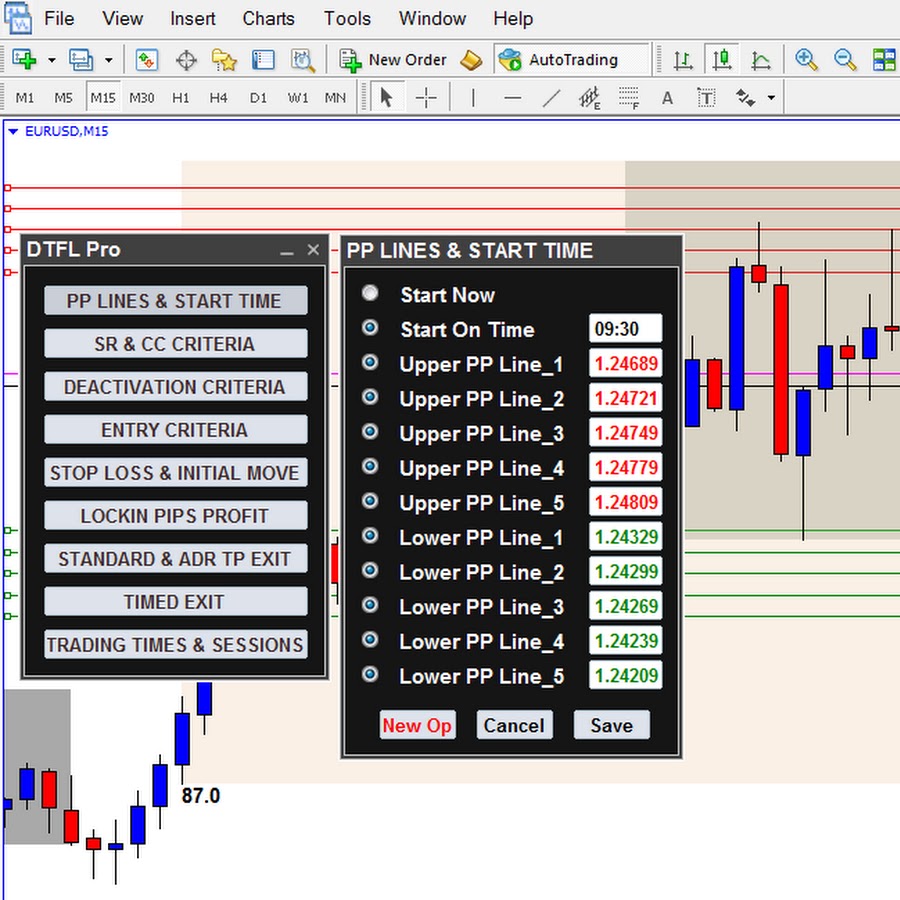Screen dimensions: 900x900
Task: Open the Tools menu
Action: [347, 18]
